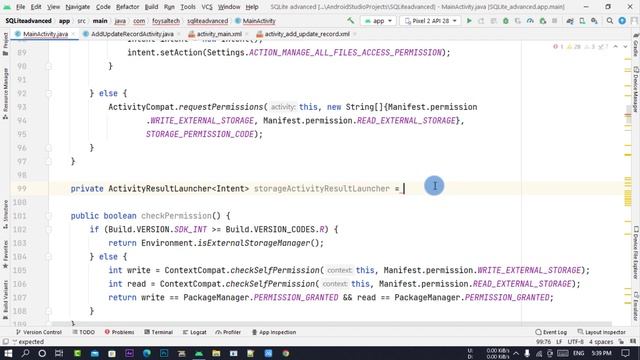Open Device Manager toolbar icon
The width and height of the screenshot is (640, 360).
point(582,20)
